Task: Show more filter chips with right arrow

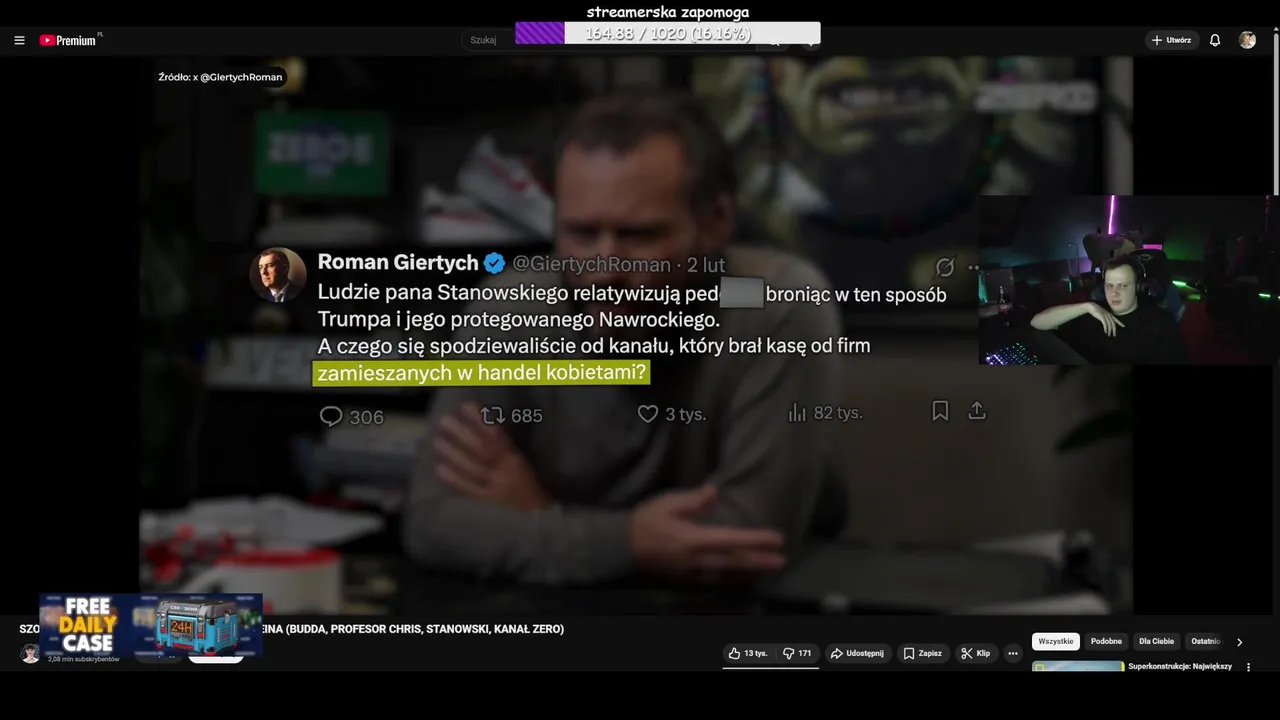Action: [x=1239, y=642]
